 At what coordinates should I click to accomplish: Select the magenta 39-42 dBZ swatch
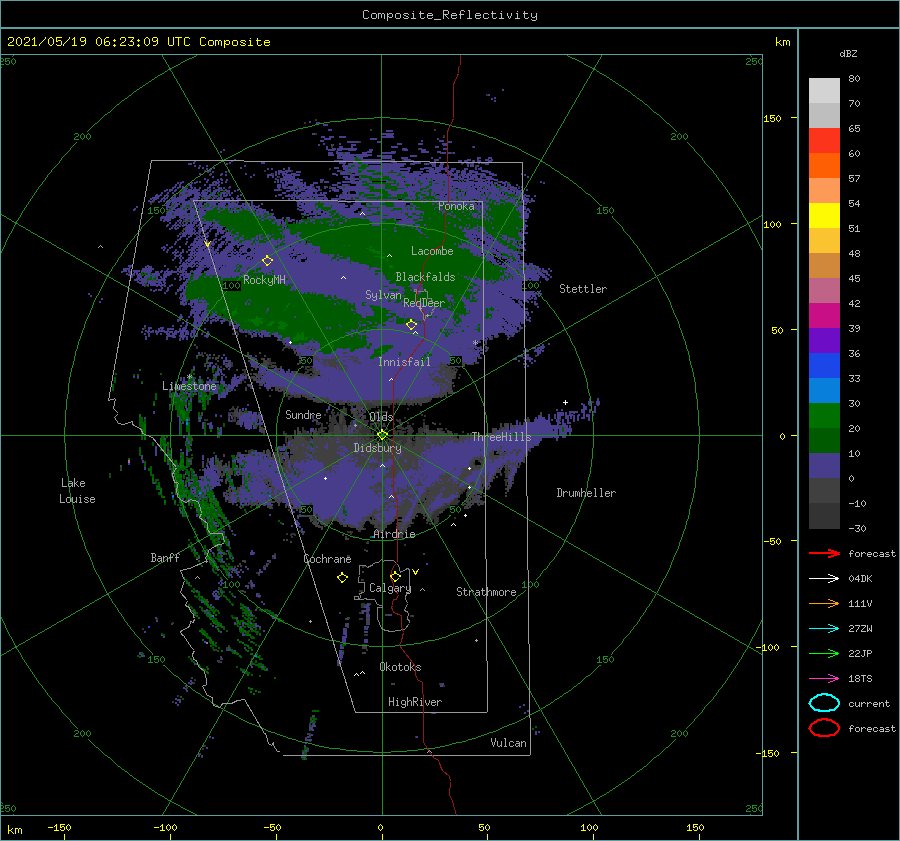(824, 316)
